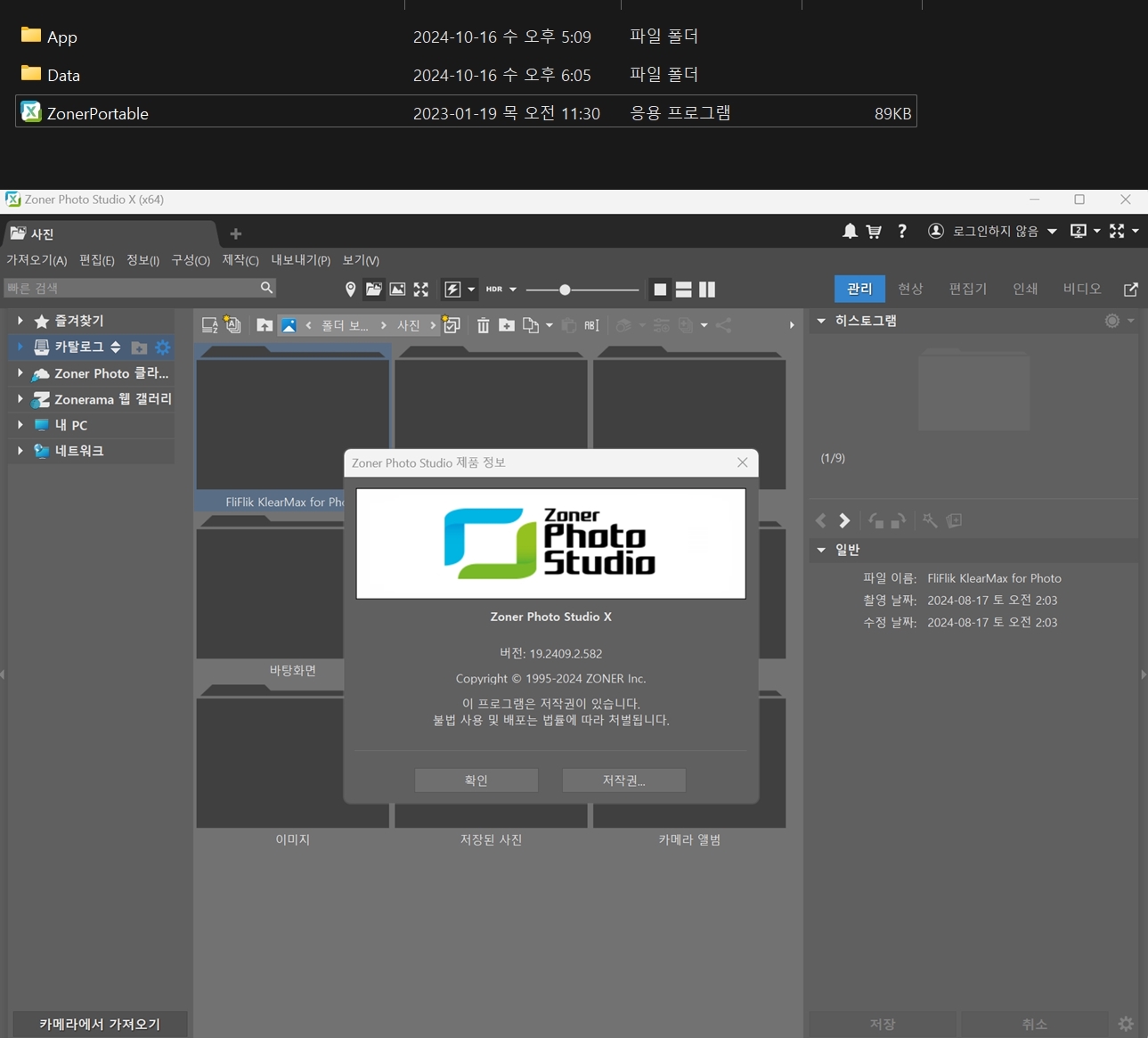Open the 편집(E) menu
This screenshot has width=1148, height=1038.
click(x=96, y=260)
